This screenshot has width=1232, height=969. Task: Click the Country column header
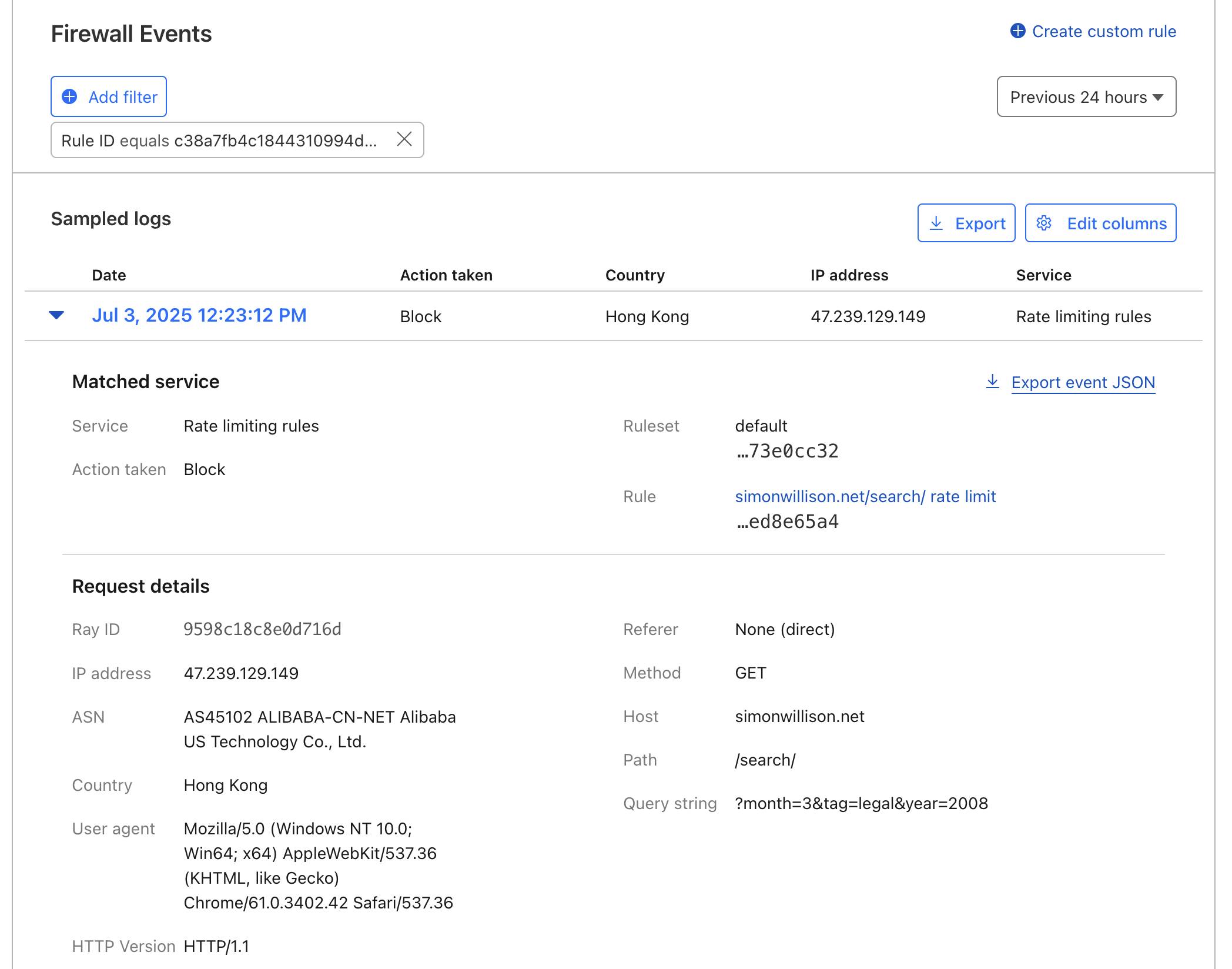[634, 275]
